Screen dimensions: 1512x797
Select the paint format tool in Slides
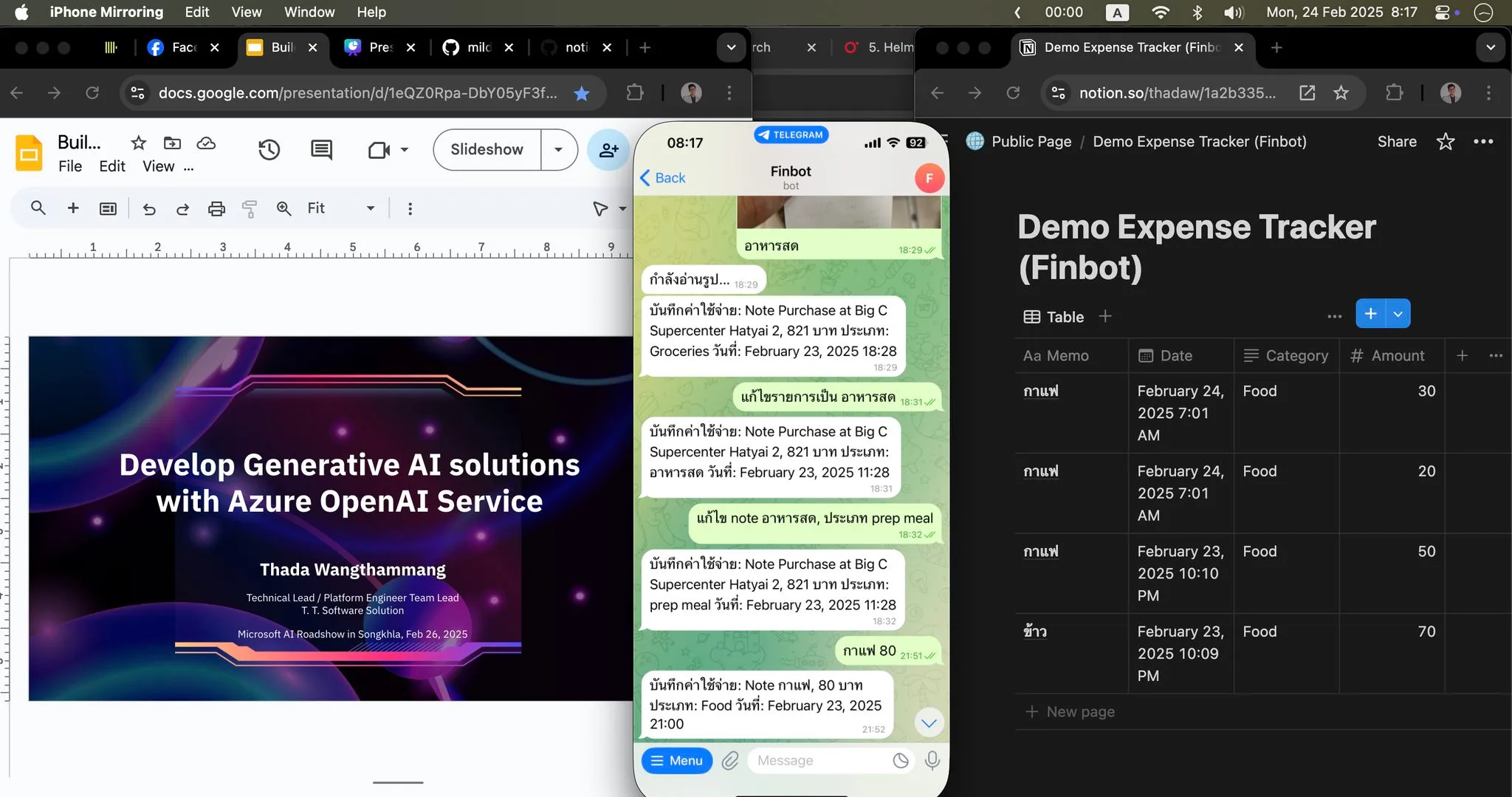[x=250, y=209]
